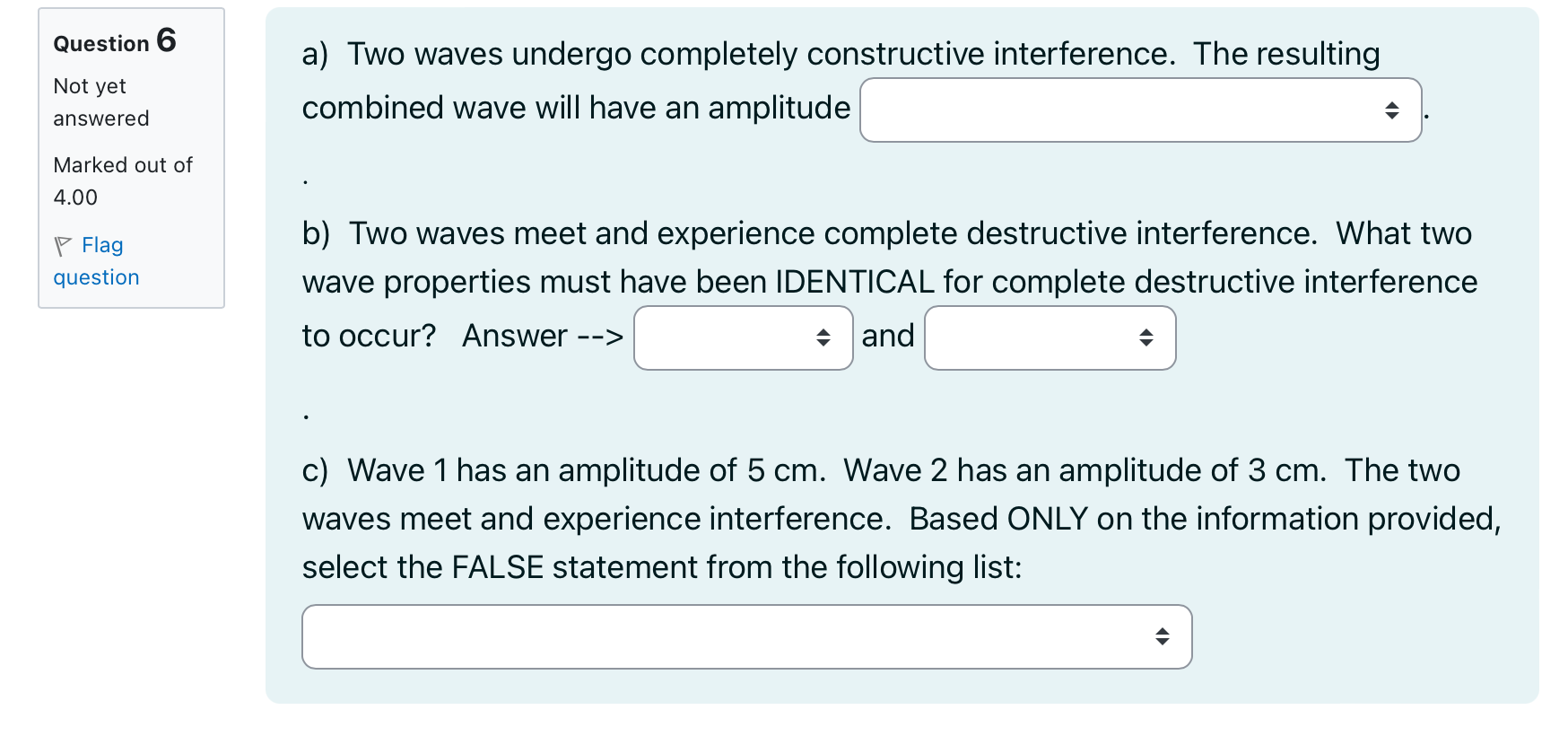Click the up-down arrows in the amplitude selector

coord(1392,110)
